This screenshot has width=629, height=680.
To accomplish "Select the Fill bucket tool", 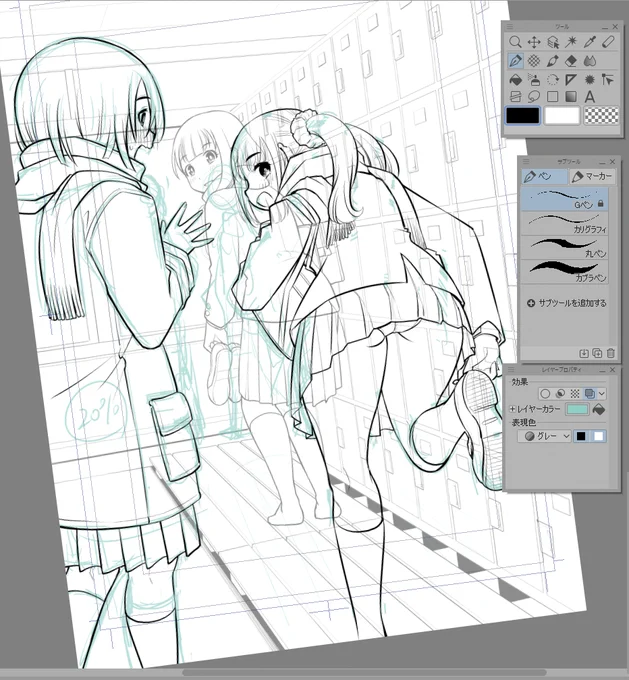I will tap(515, 80).
